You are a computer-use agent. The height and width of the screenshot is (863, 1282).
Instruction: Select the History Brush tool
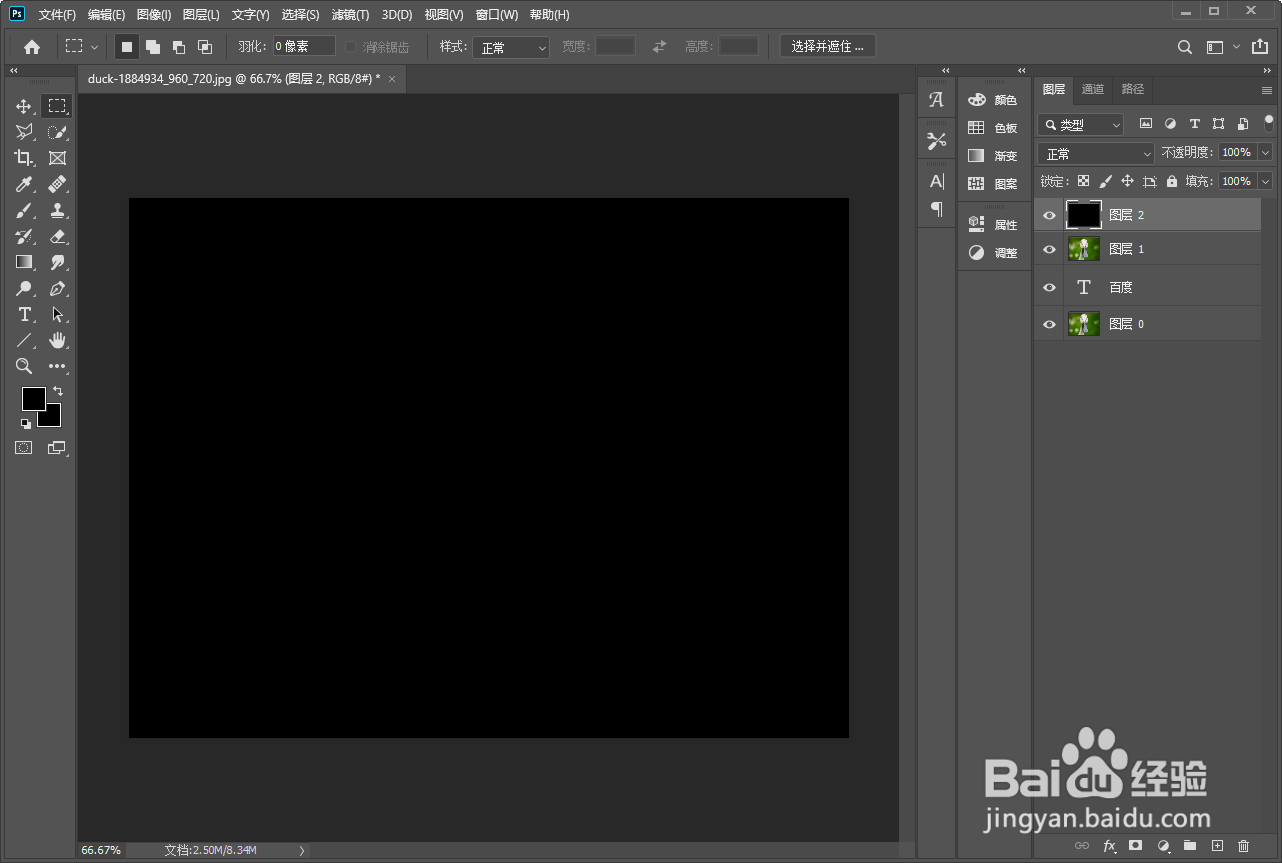coord(24,236)
